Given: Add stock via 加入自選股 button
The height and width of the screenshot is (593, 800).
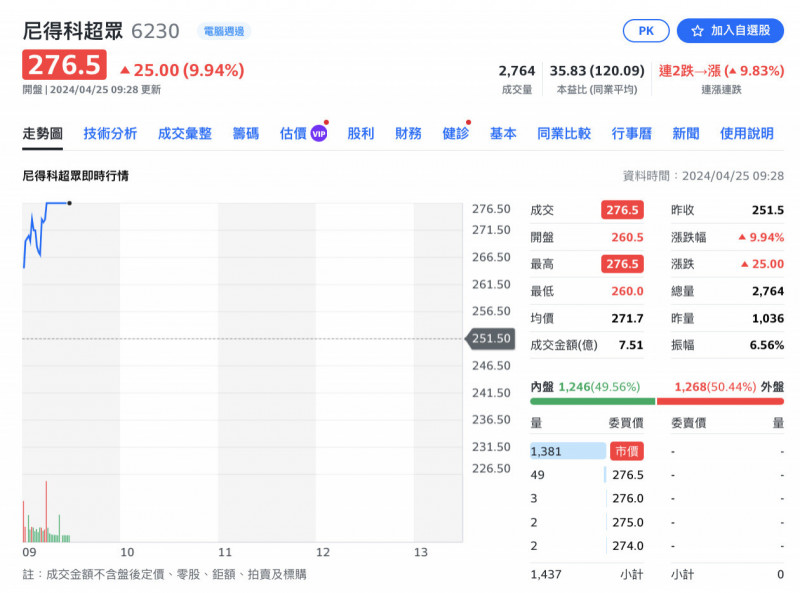Looking at the screenshot, I should [x=730, y=31].
